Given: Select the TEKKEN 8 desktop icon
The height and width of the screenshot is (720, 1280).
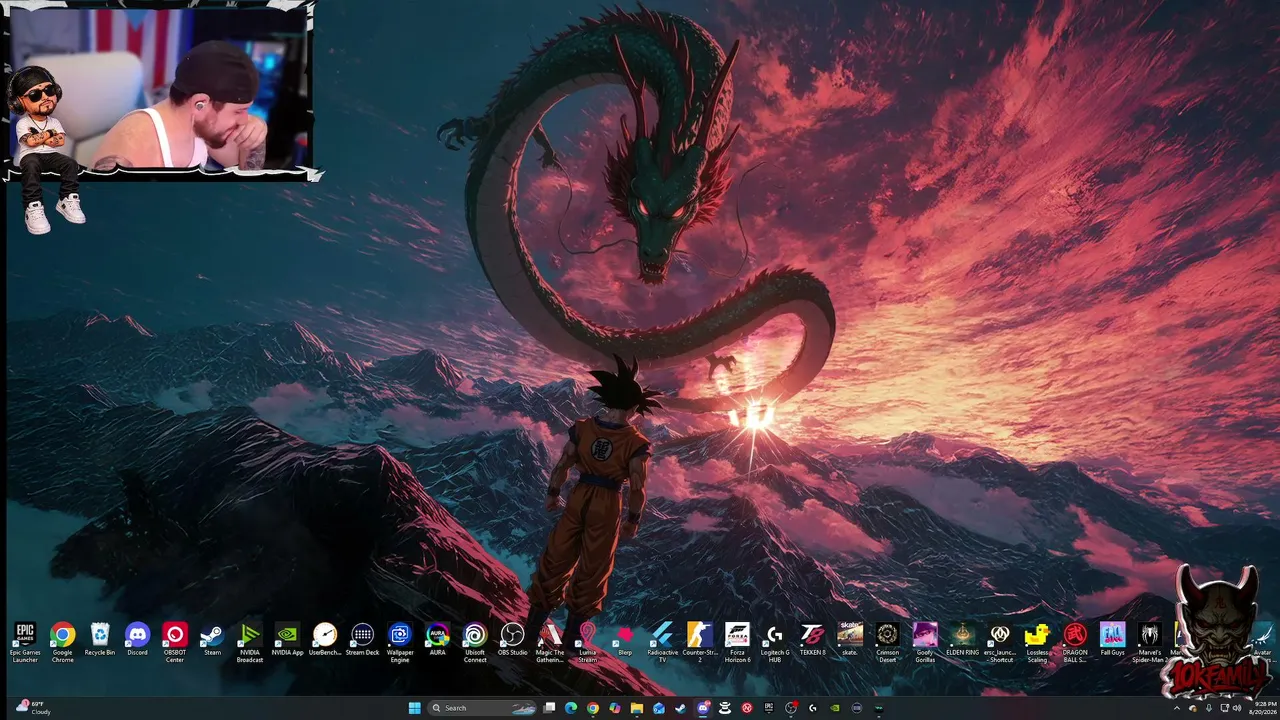Looking at the screenshot, I should point(812,639).
